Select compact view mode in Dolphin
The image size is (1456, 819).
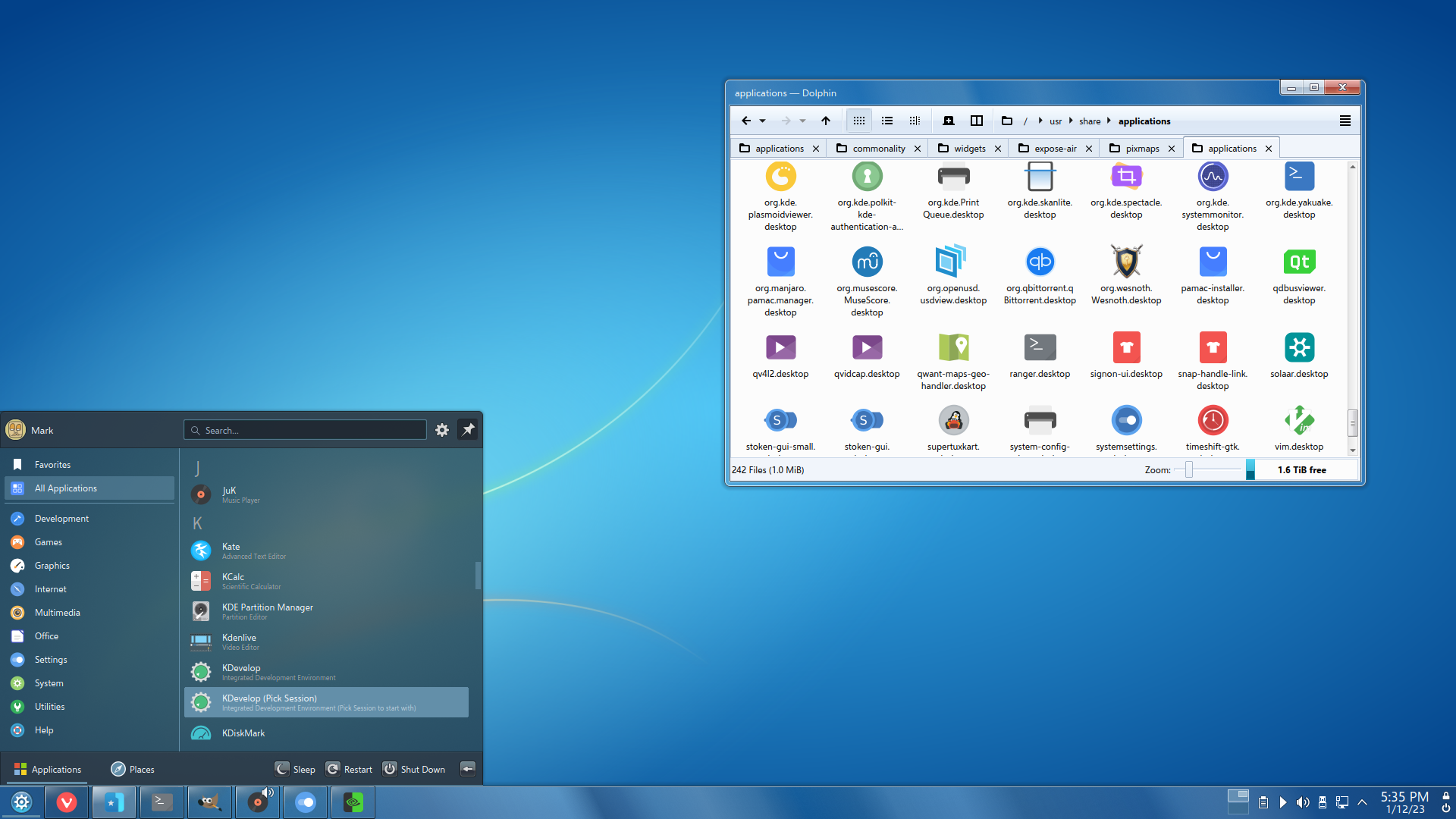(886, 121)
